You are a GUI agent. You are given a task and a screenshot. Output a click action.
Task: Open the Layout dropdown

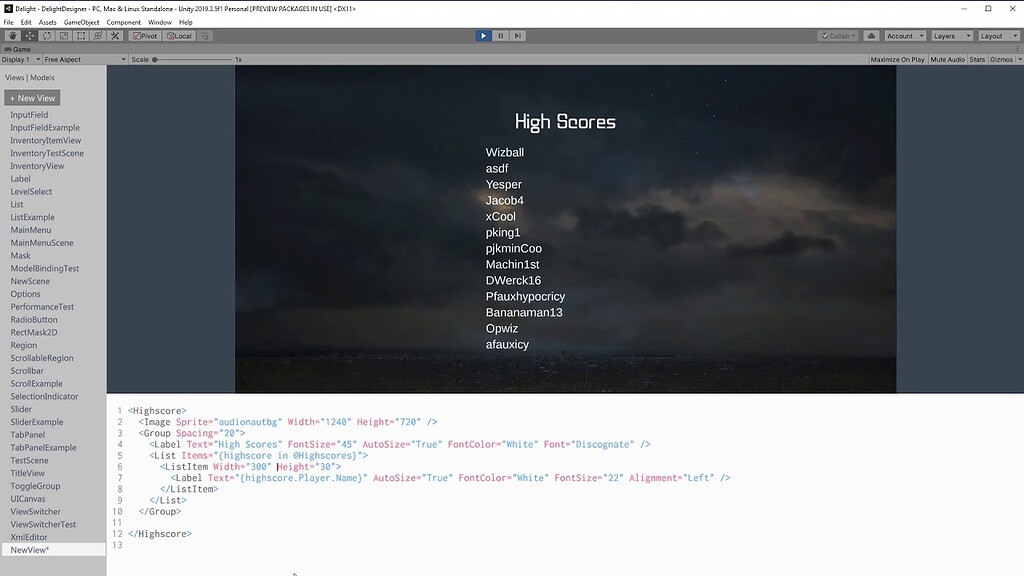point(998,35)
